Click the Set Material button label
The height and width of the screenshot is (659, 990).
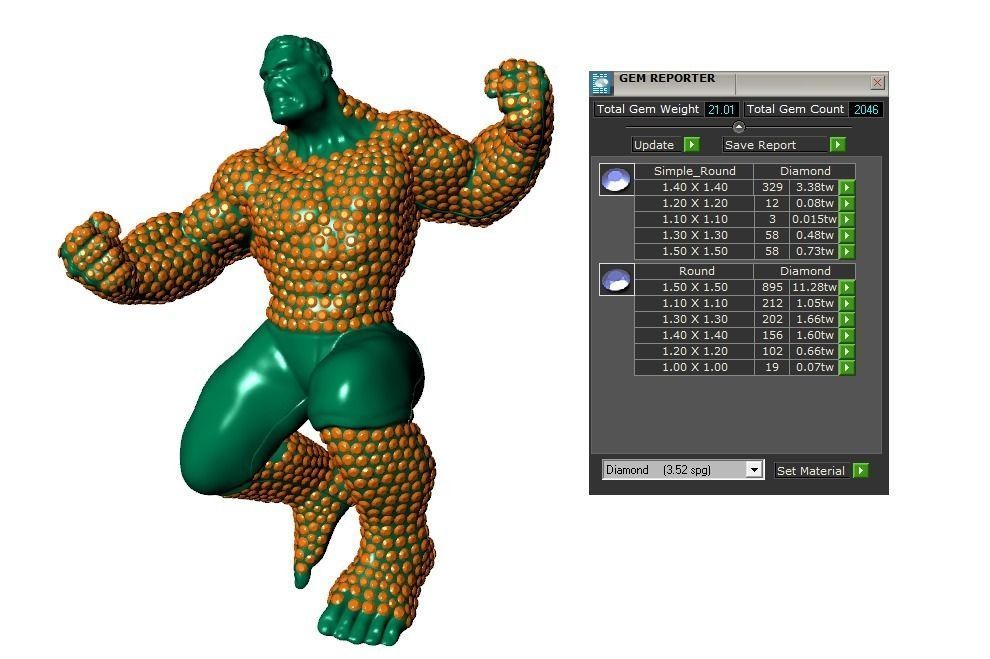(x=811, y=470)
